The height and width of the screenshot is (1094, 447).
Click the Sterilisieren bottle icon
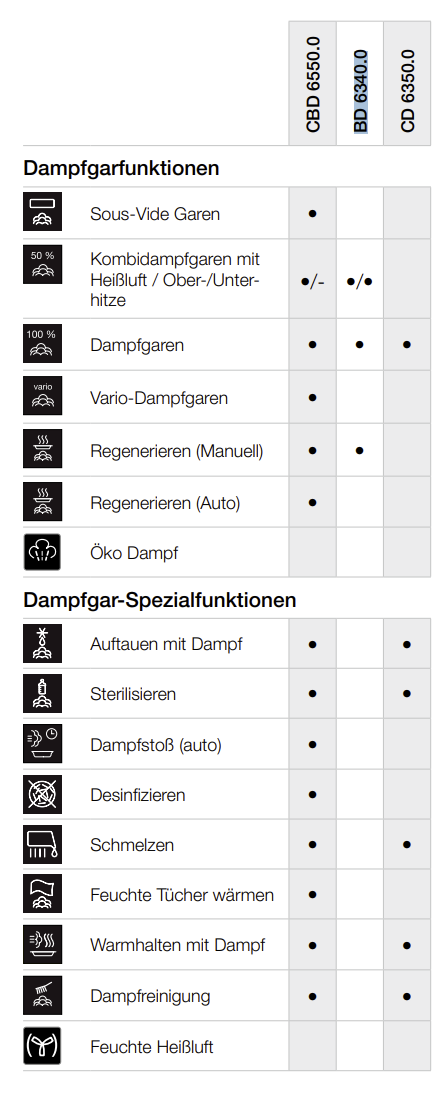pos(43,694)
